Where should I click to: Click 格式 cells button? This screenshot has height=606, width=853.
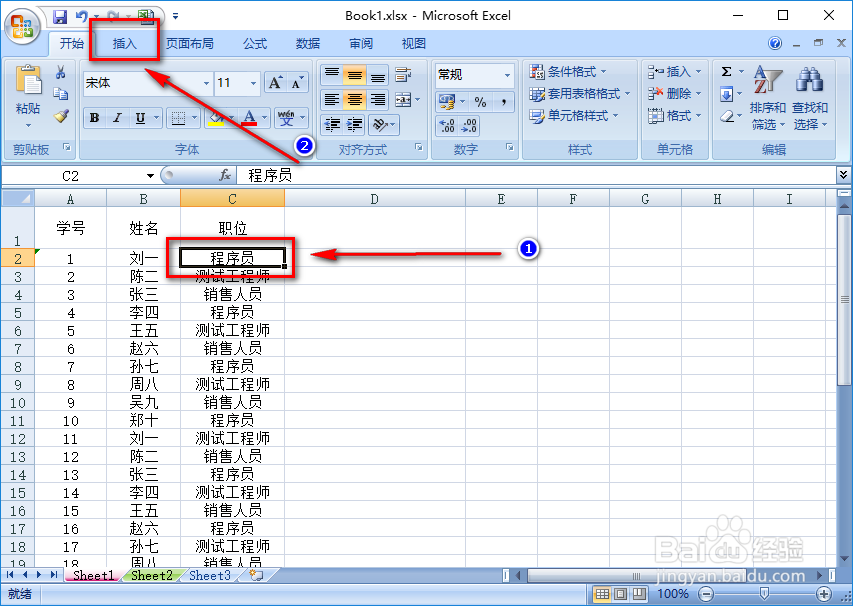(675, 115)
